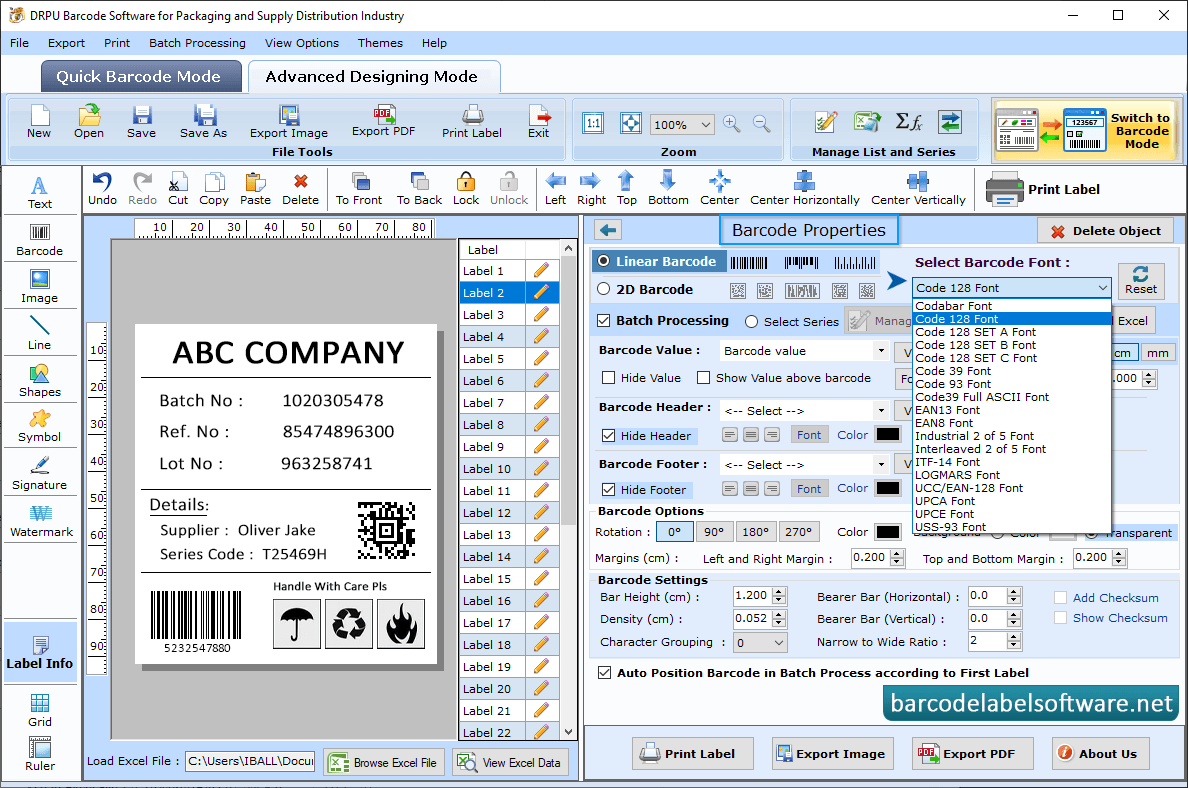The height and width of the screenshot is (788, 1188).
Task: Click the Exit icon
Action: pos(539,121)
